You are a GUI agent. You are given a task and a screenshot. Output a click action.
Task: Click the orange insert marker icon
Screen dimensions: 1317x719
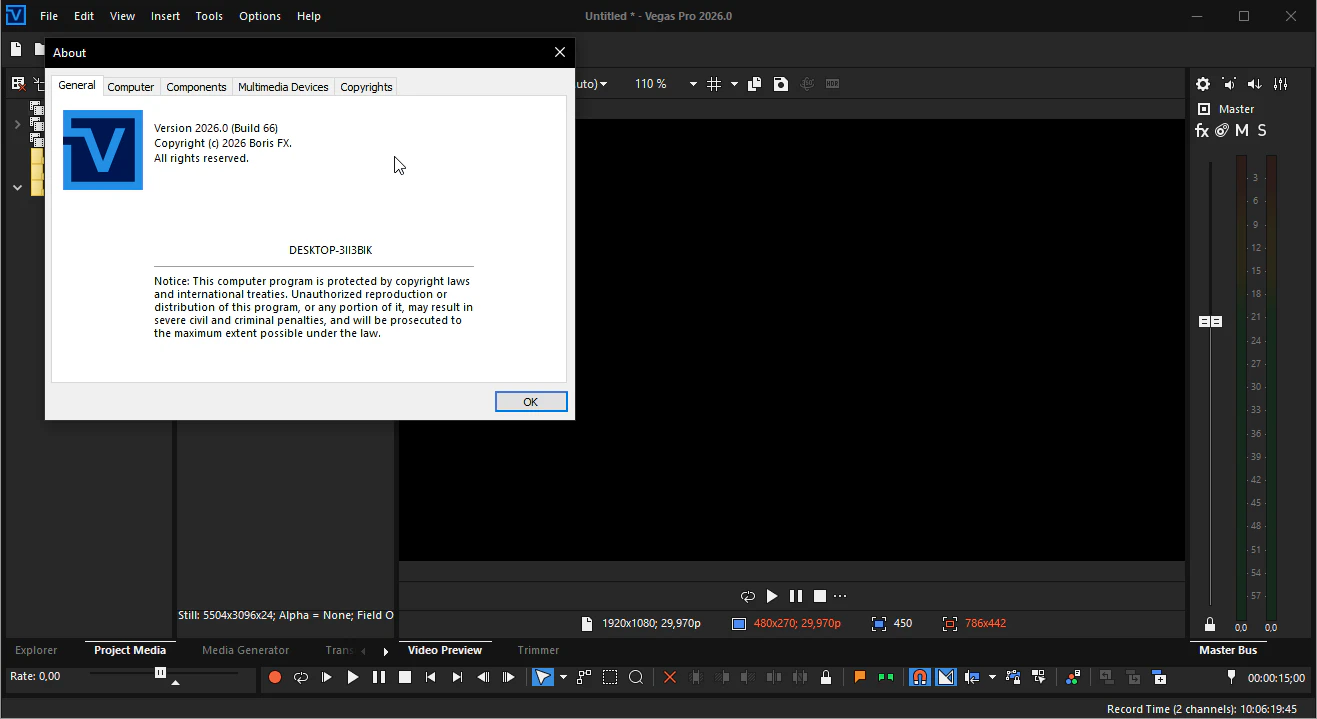(x=859, y=677)
